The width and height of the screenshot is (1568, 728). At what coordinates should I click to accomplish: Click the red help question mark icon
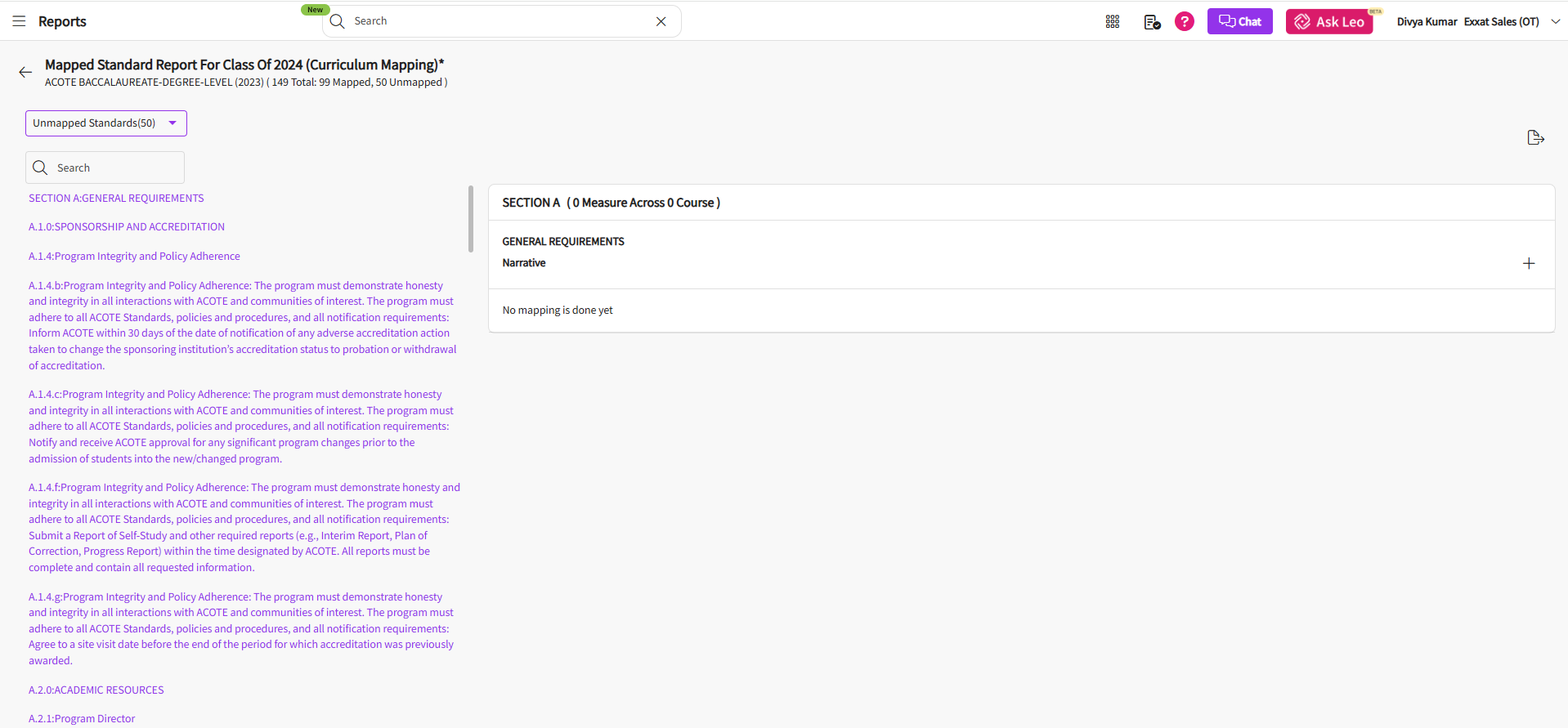(1184, 22)
